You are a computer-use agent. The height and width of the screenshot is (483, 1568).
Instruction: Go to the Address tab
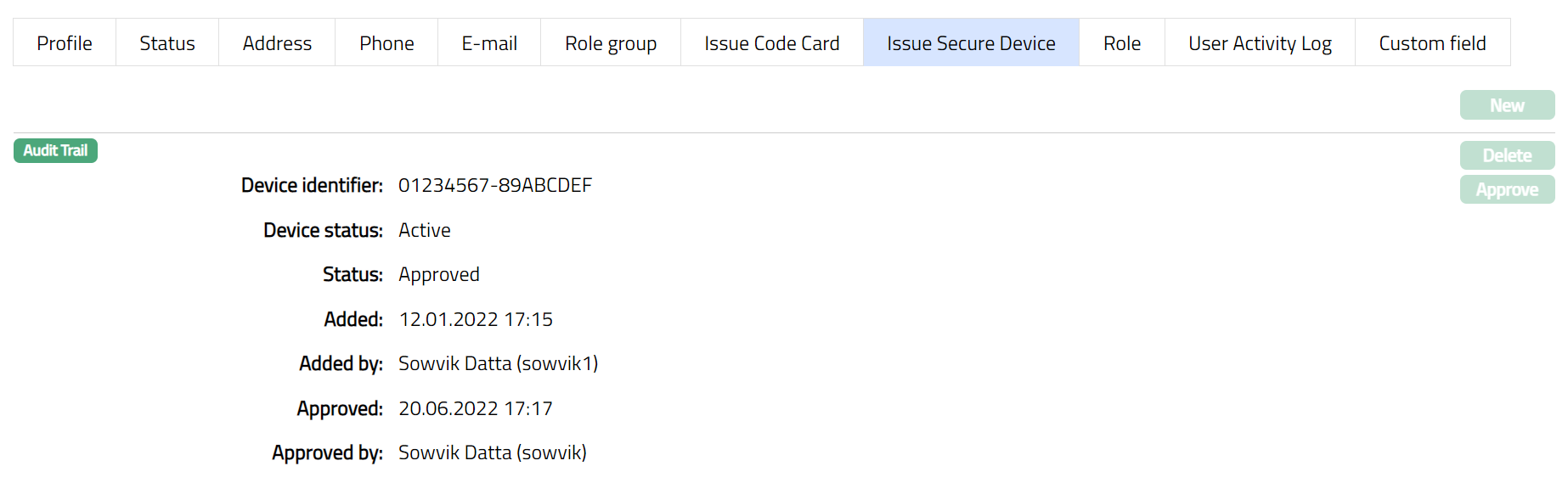pos(277,43)
